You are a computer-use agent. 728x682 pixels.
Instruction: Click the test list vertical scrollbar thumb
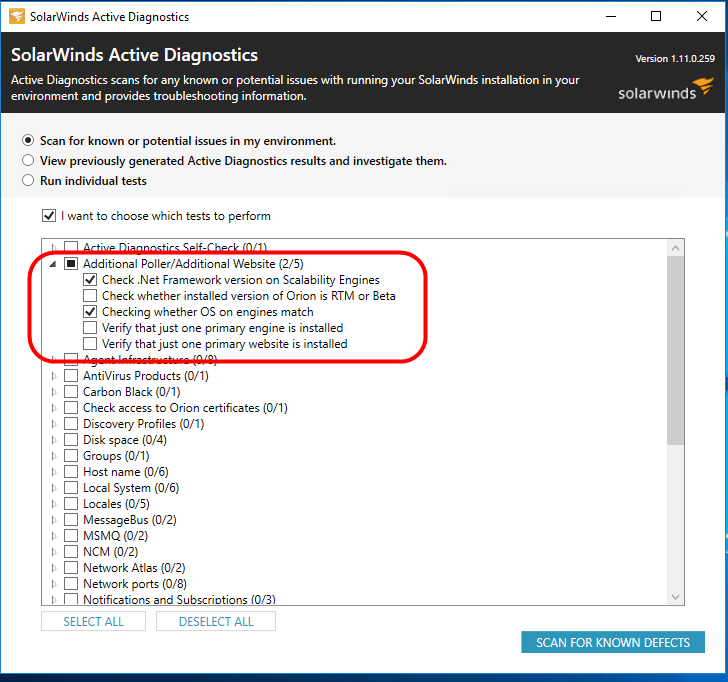click(x=676, y=351)
